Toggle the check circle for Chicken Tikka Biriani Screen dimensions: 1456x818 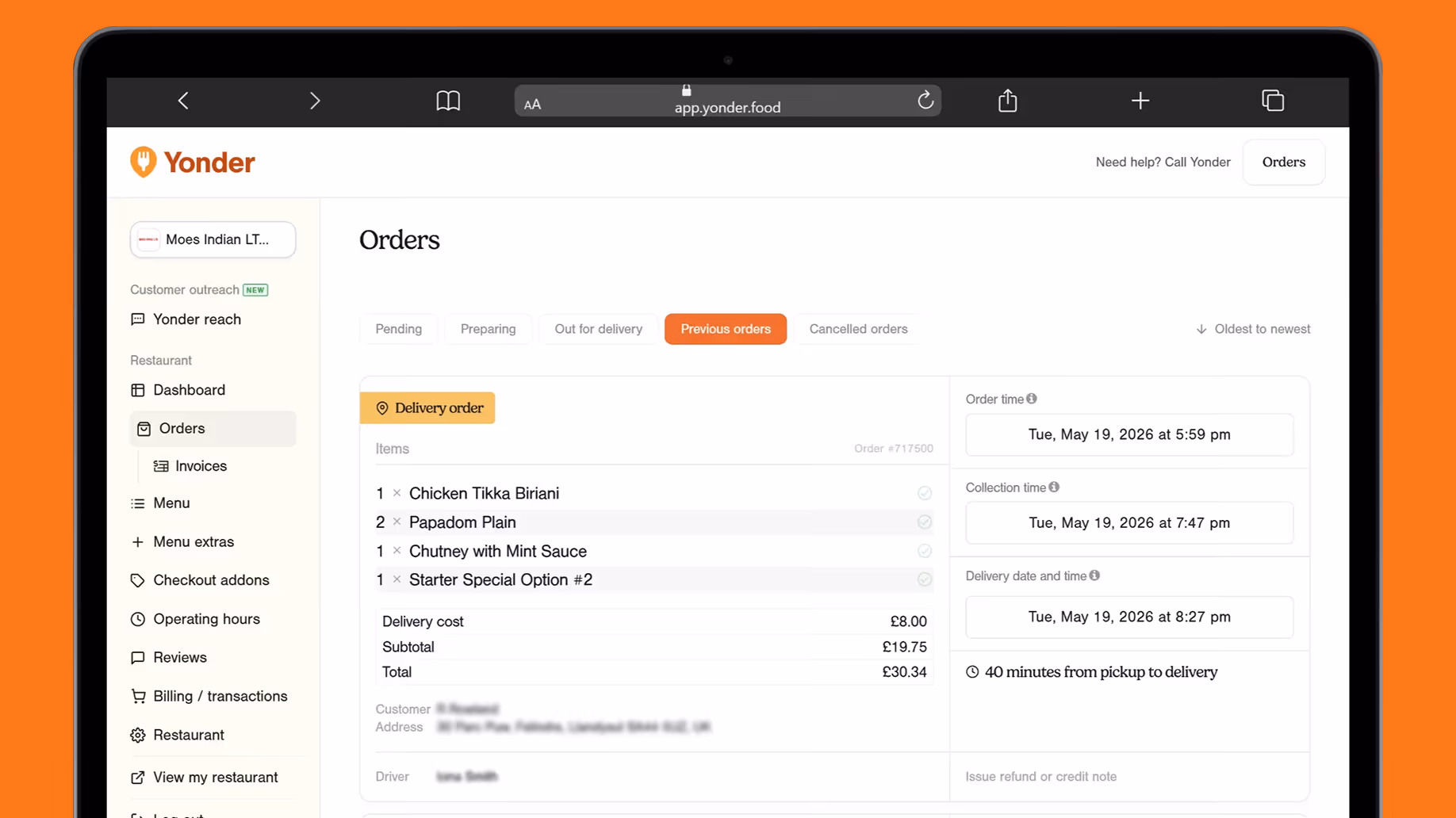point(925,493)
